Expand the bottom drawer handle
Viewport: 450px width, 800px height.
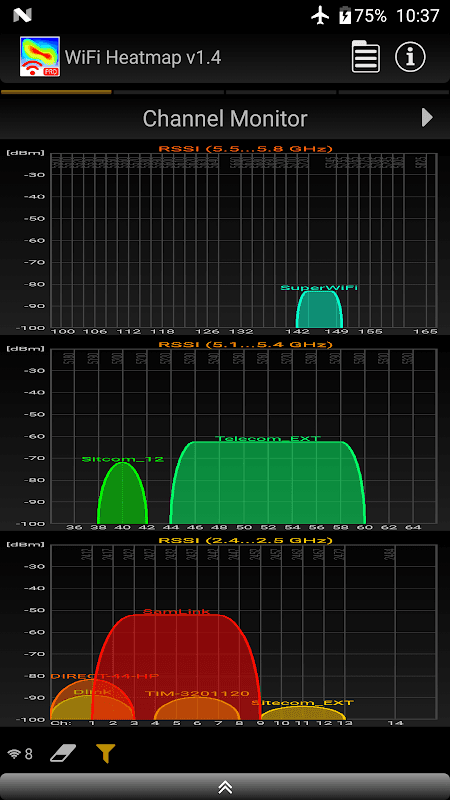click(225, 786)
